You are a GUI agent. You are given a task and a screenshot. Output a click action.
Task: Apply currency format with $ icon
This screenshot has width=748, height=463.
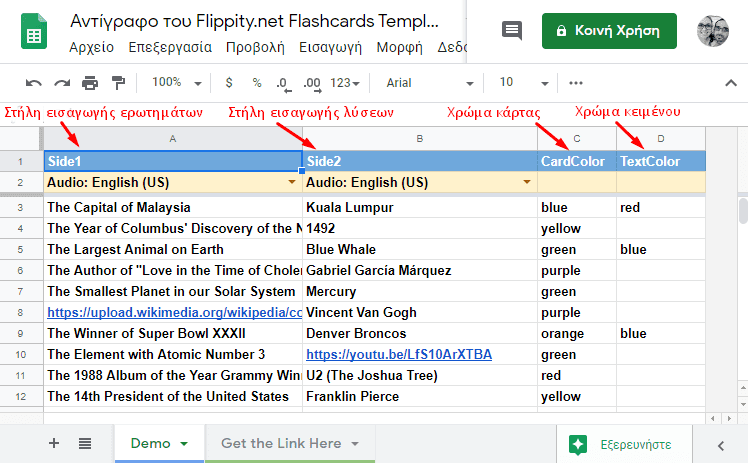pyautogui.click(x=229, y=83)
